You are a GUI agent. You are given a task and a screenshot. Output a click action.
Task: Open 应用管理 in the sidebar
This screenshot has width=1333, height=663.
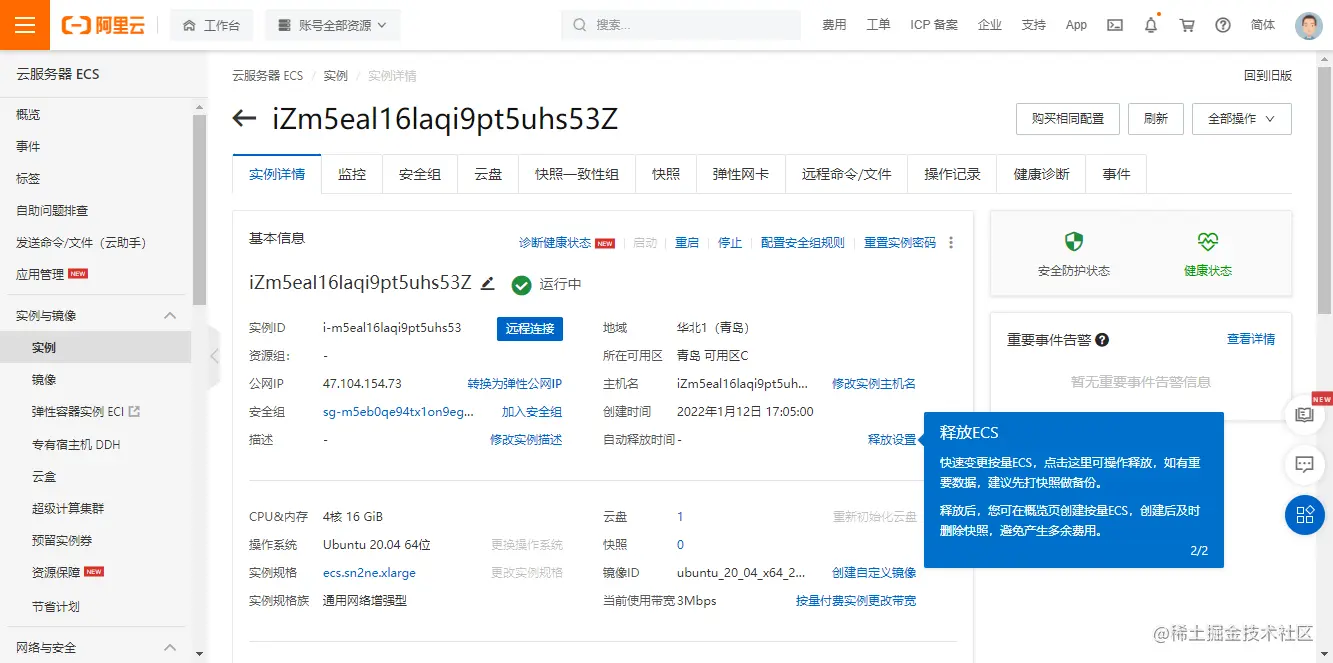40,274
